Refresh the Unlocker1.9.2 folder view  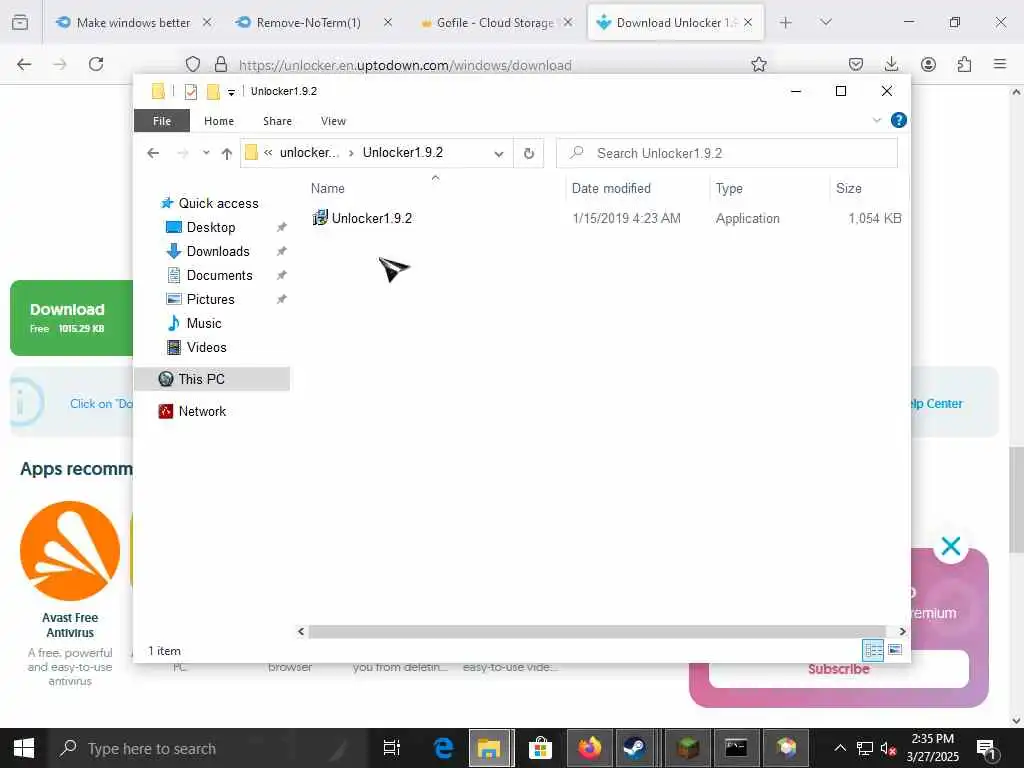coord(529,153)
